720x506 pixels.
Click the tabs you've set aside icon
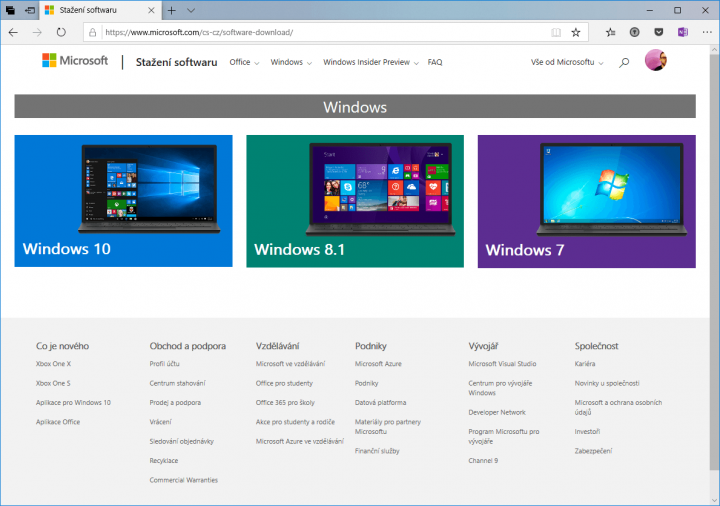10,10
